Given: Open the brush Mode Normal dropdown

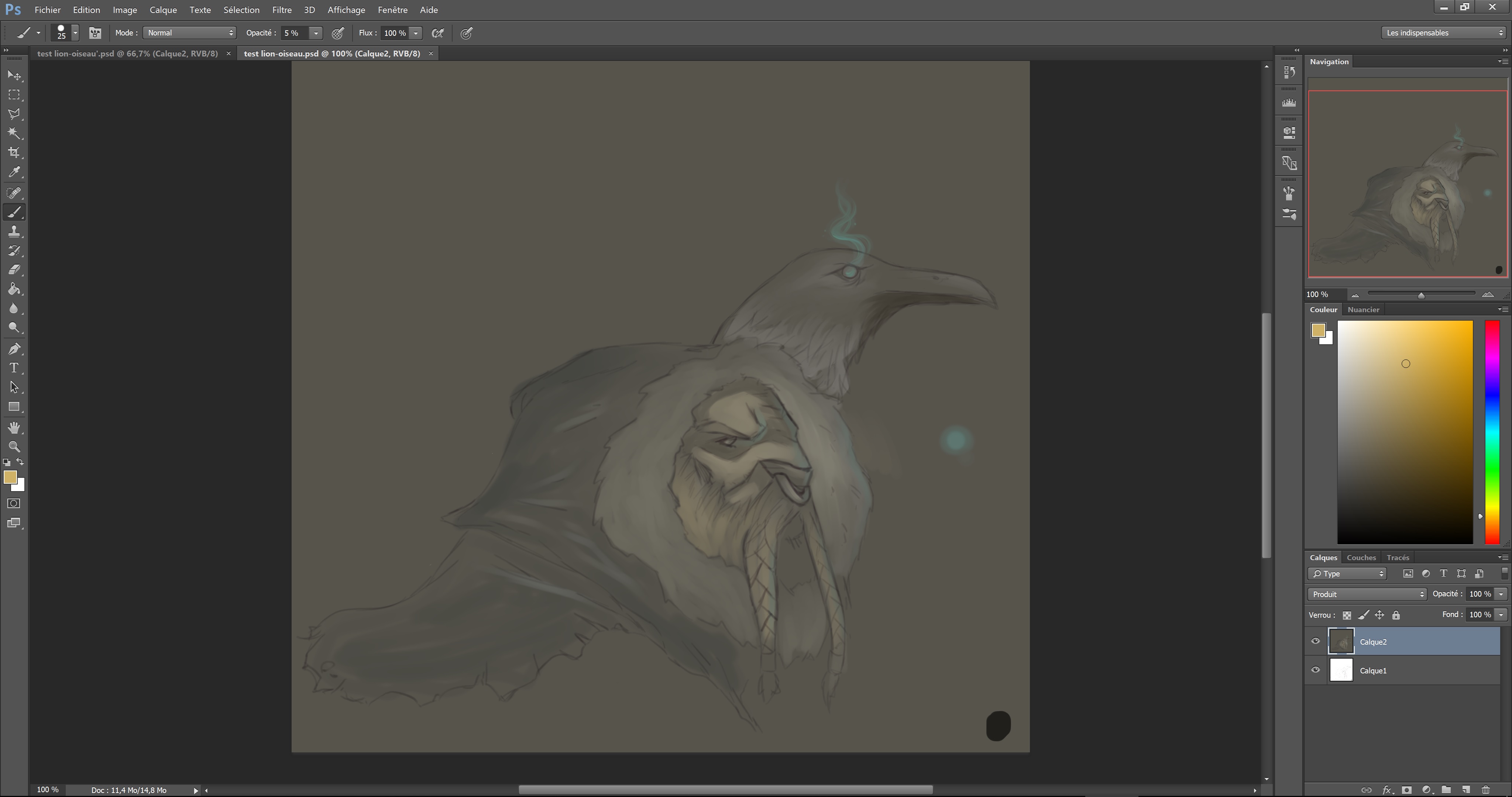Looking at the screenshot, I should click(190, 33).
